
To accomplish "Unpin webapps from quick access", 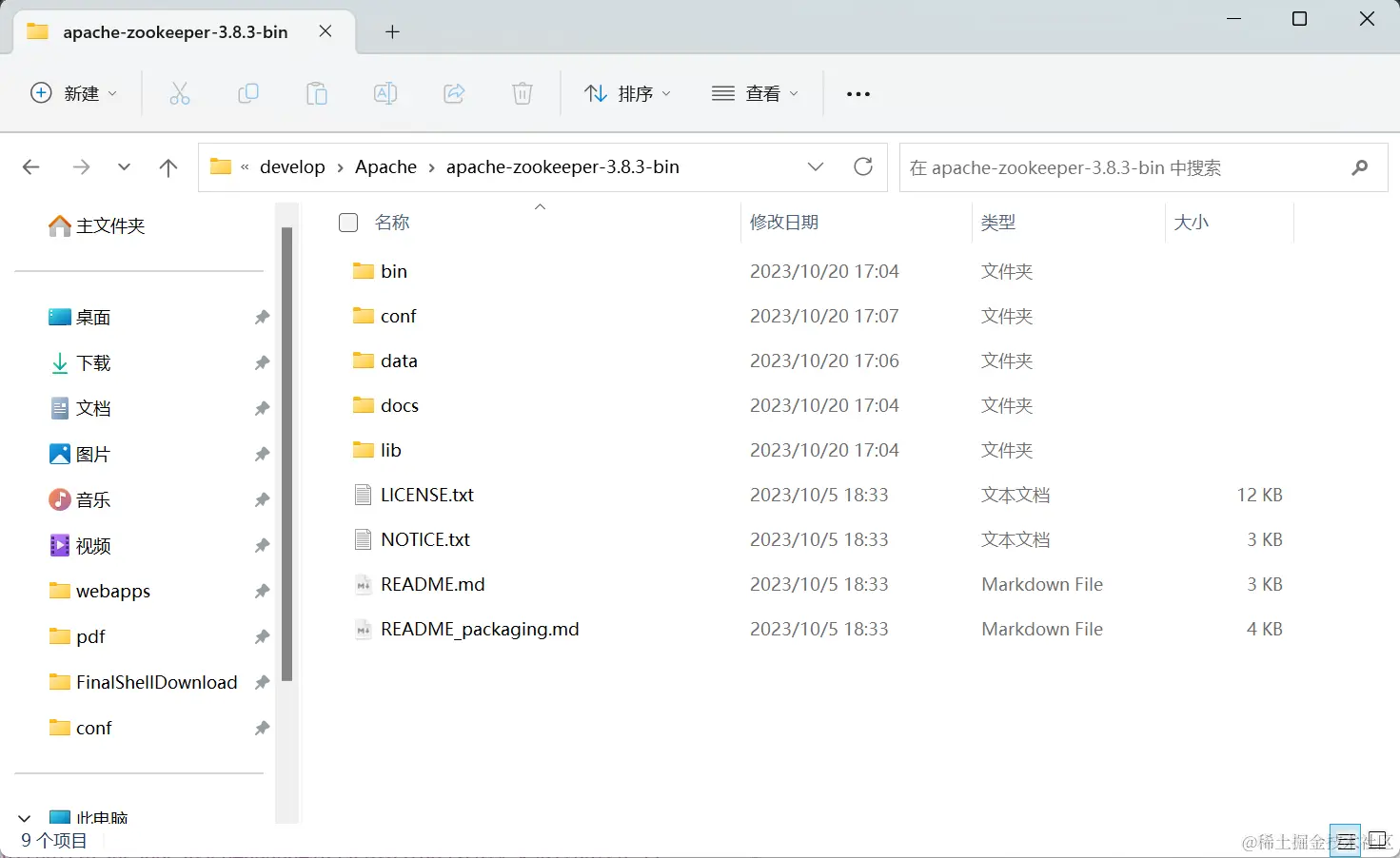I will click(x=262, y=591).
